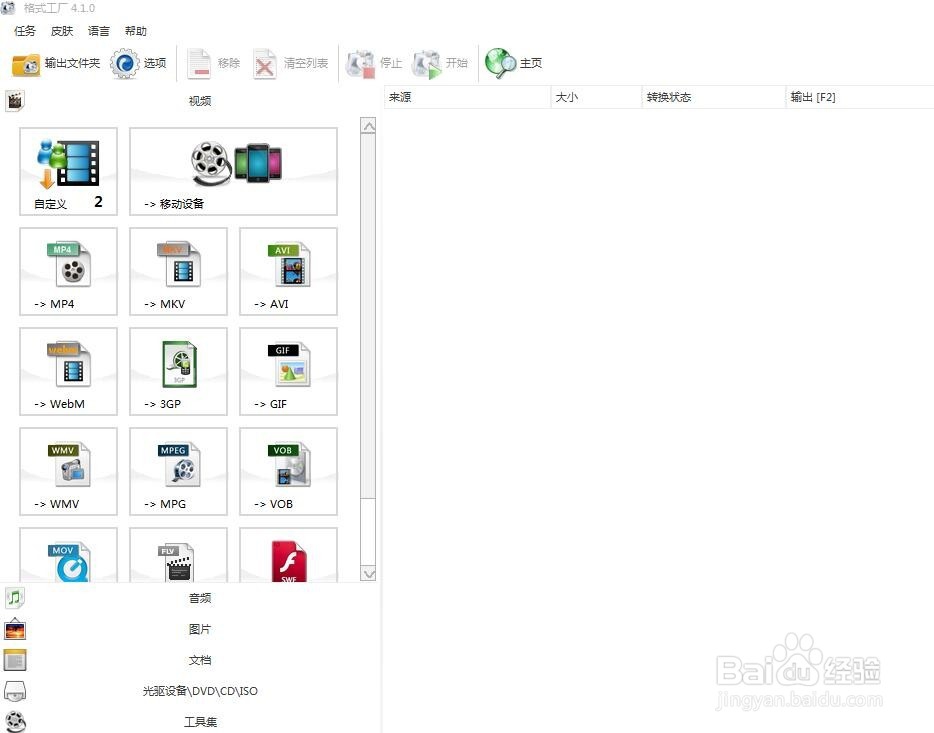Screen dimensions: 934x733
Task: Collapse the 视频 video category header
Action: [x=189, y=101]
